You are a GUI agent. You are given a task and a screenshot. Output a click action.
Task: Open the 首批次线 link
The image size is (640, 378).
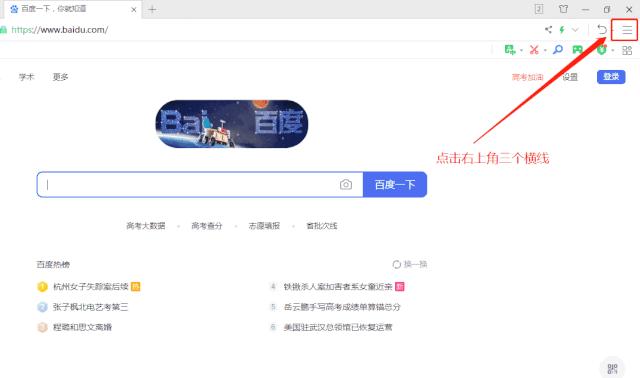pyautogui.click(x=322, y=226)
